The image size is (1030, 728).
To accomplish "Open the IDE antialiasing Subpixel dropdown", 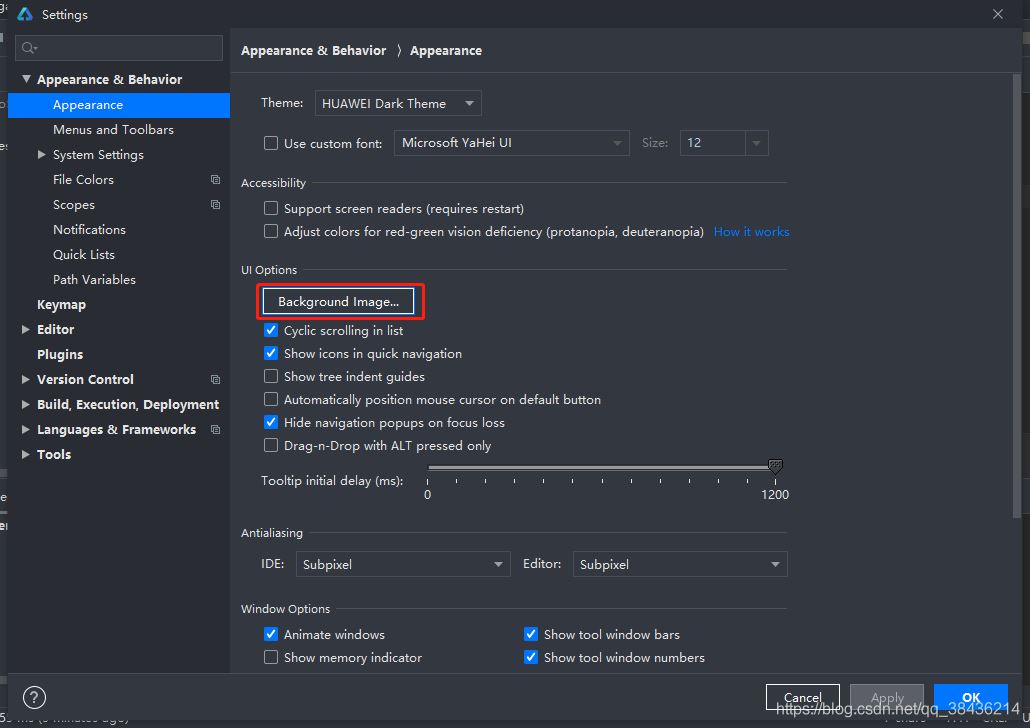I will (403, 564).
